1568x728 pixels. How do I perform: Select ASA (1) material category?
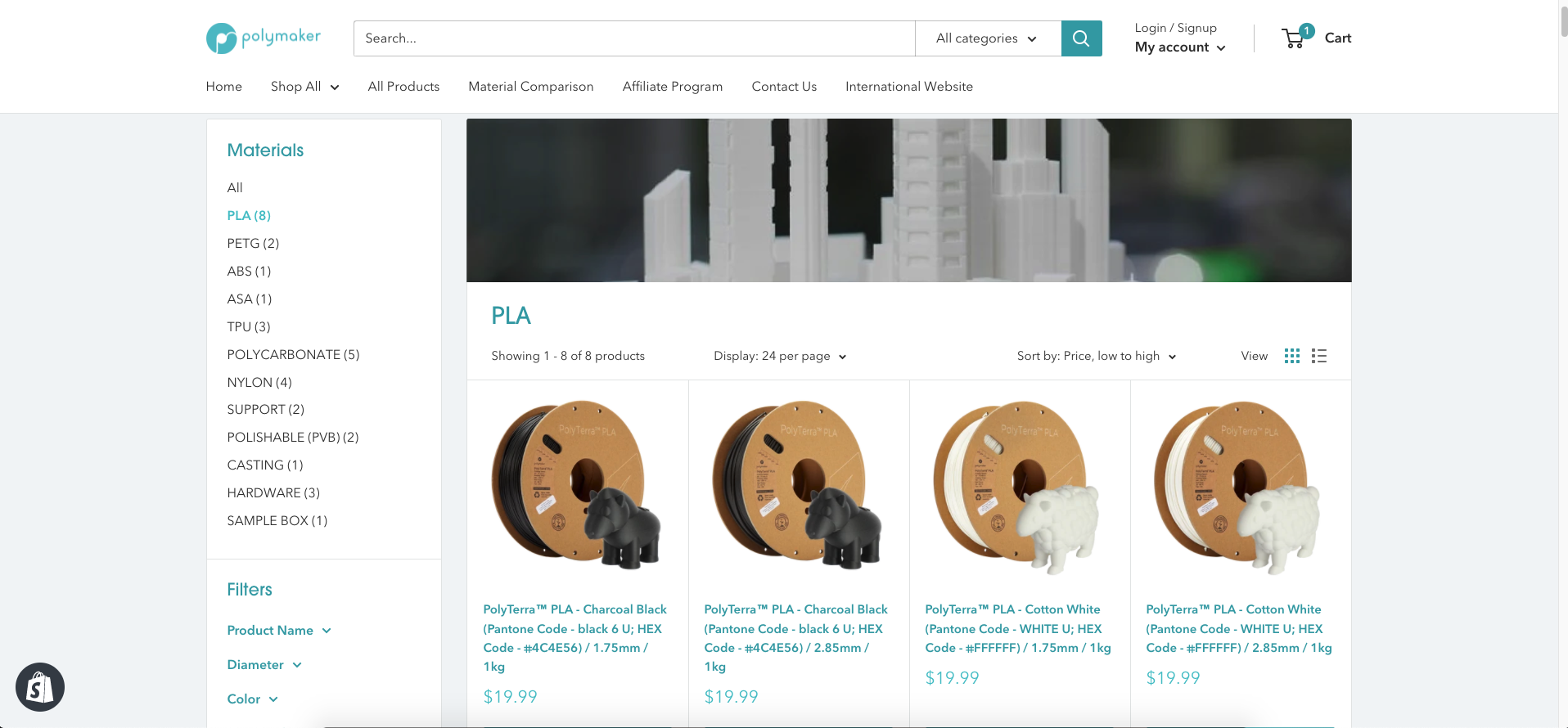pyautogui.click(x=250, y=299)
